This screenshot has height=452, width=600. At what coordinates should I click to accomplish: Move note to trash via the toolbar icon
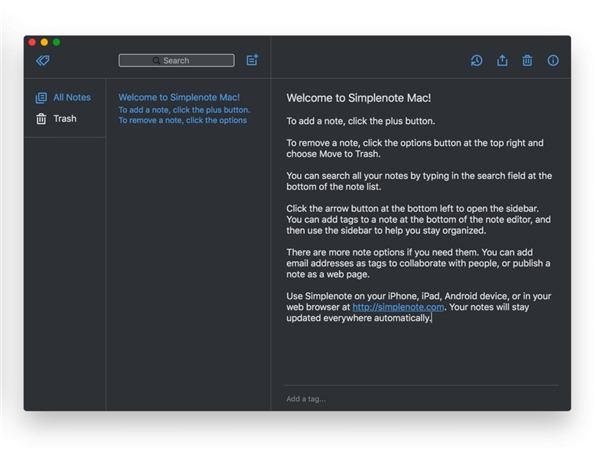[527, 60]
